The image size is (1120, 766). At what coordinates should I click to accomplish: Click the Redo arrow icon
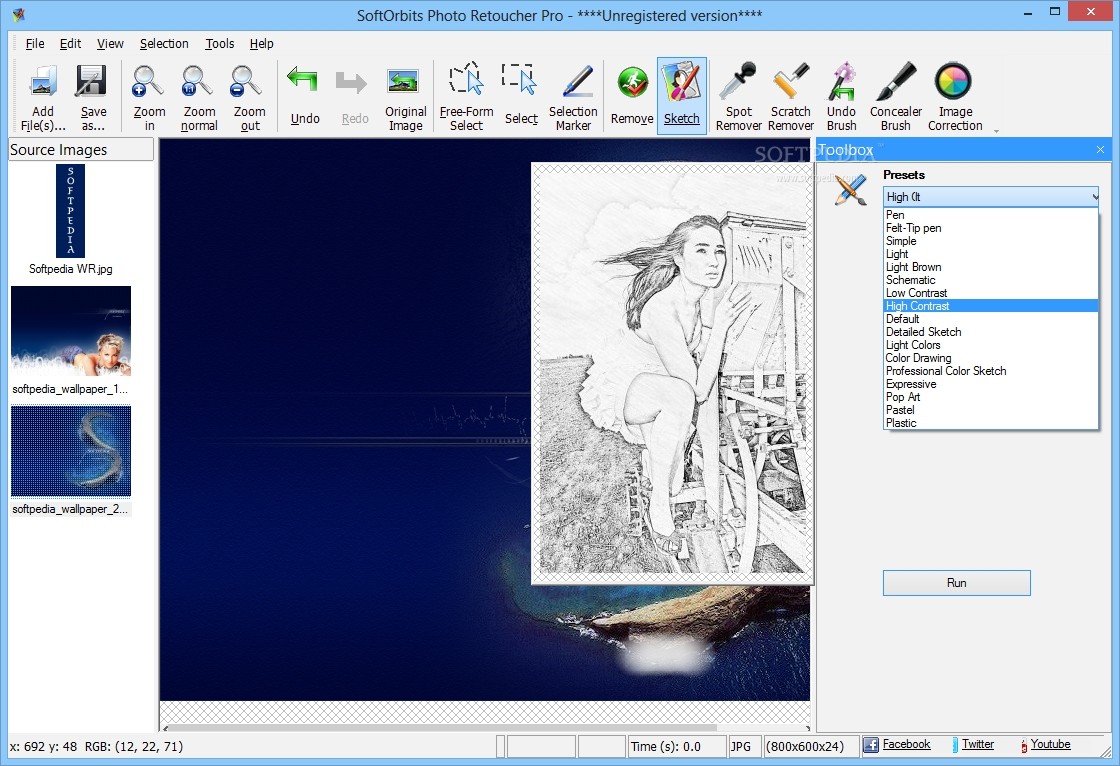point(351,82)
